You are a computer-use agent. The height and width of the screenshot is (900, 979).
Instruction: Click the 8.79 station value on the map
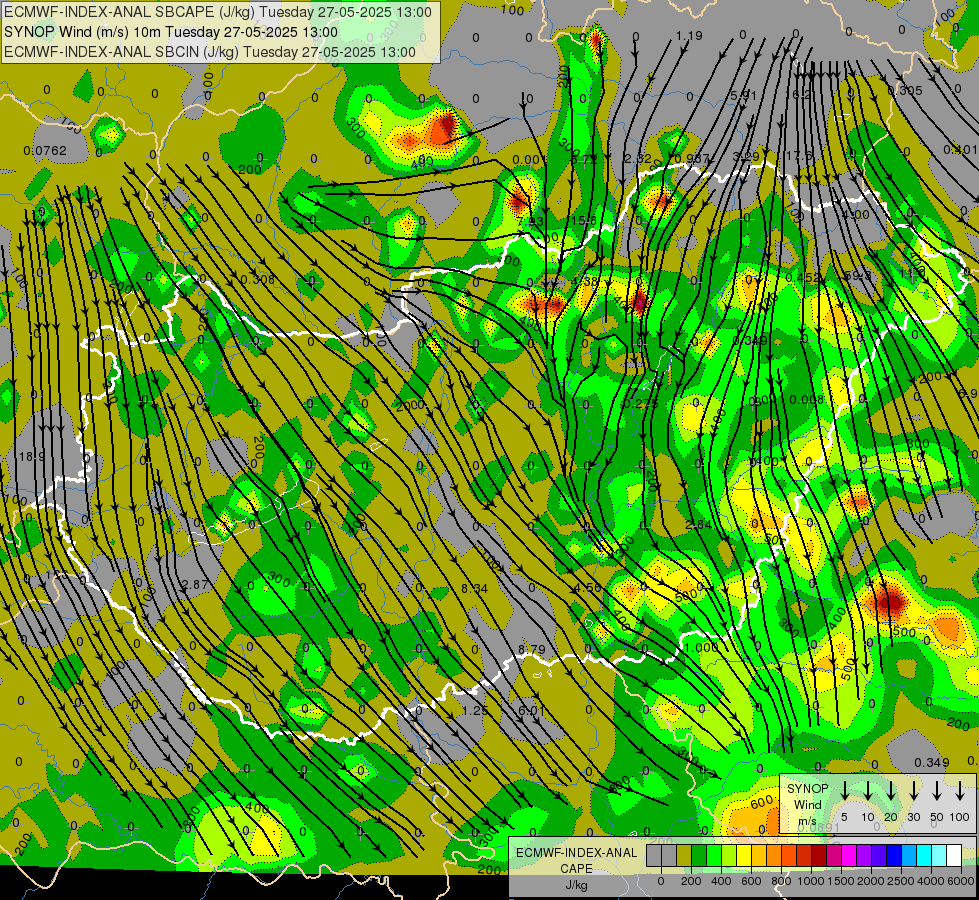click(x=531, y=650)
